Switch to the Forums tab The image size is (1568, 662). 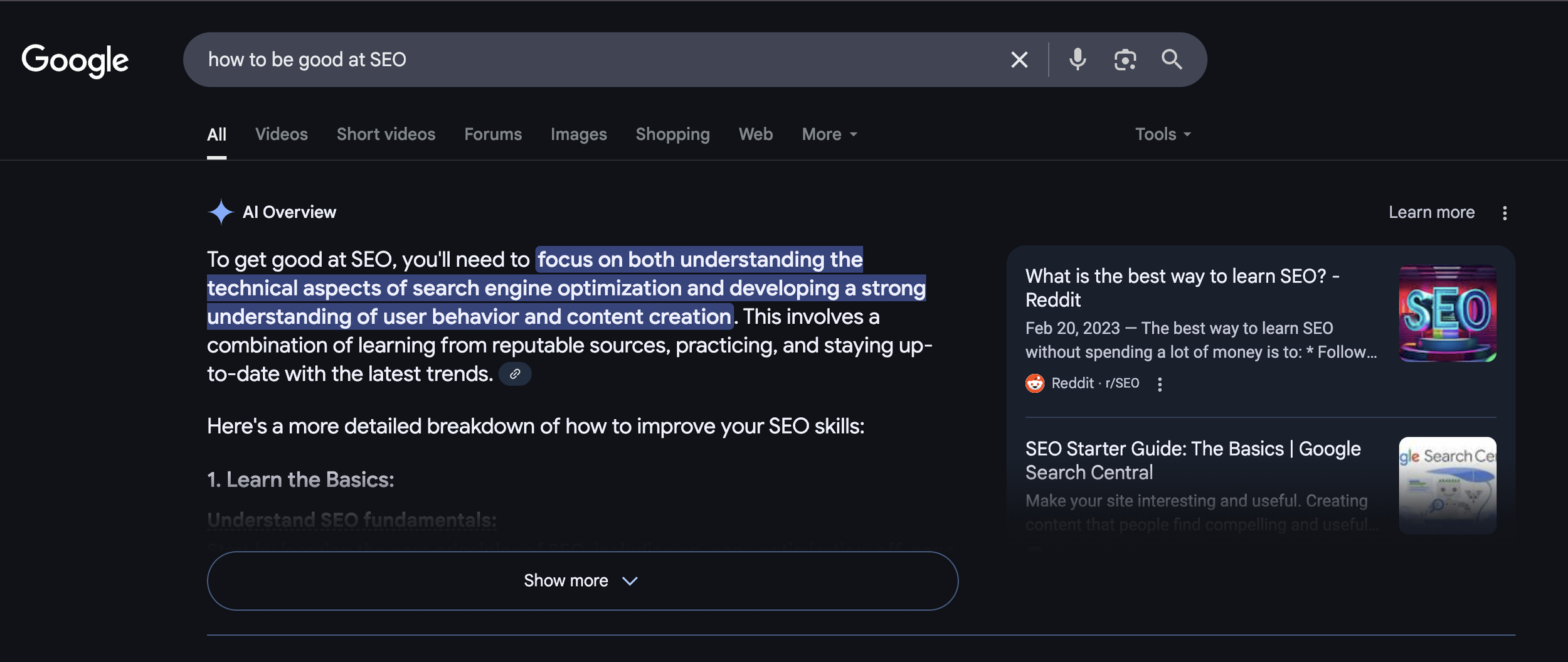point(493,134)
